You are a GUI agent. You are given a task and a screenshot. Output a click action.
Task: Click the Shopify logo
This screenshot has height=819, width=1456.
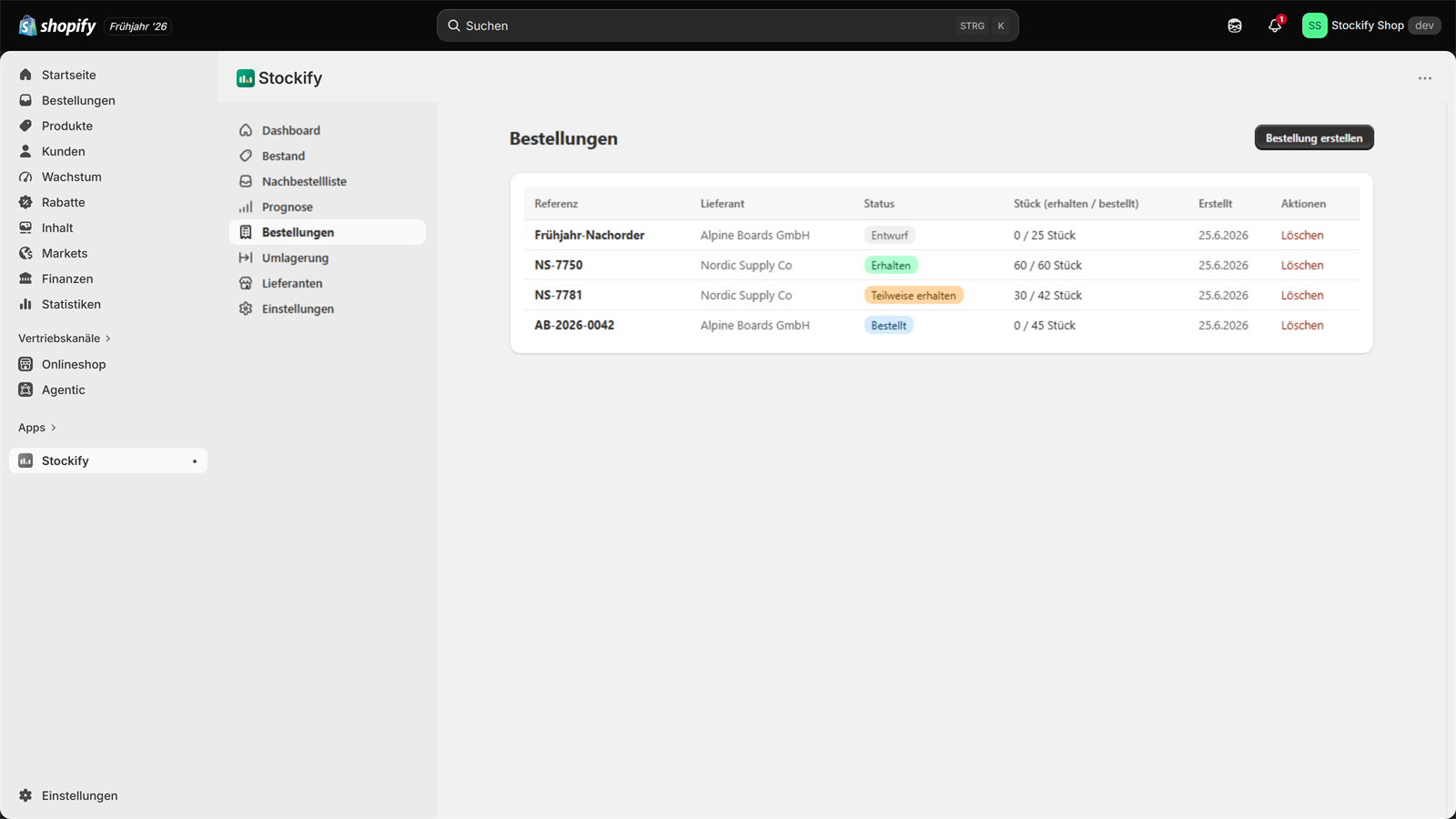point(57,25)
